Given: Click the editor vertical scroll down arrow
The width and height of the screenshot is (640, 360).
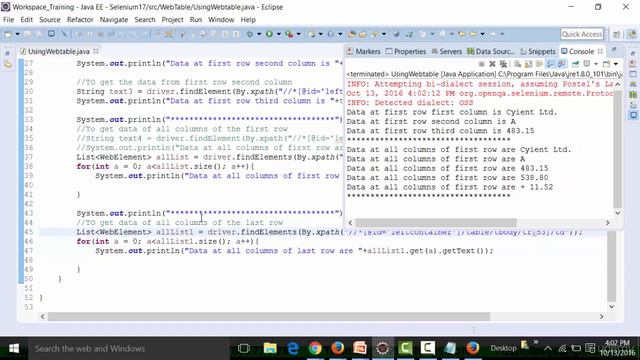Looking at the screenshot, I should pos(611,307).
